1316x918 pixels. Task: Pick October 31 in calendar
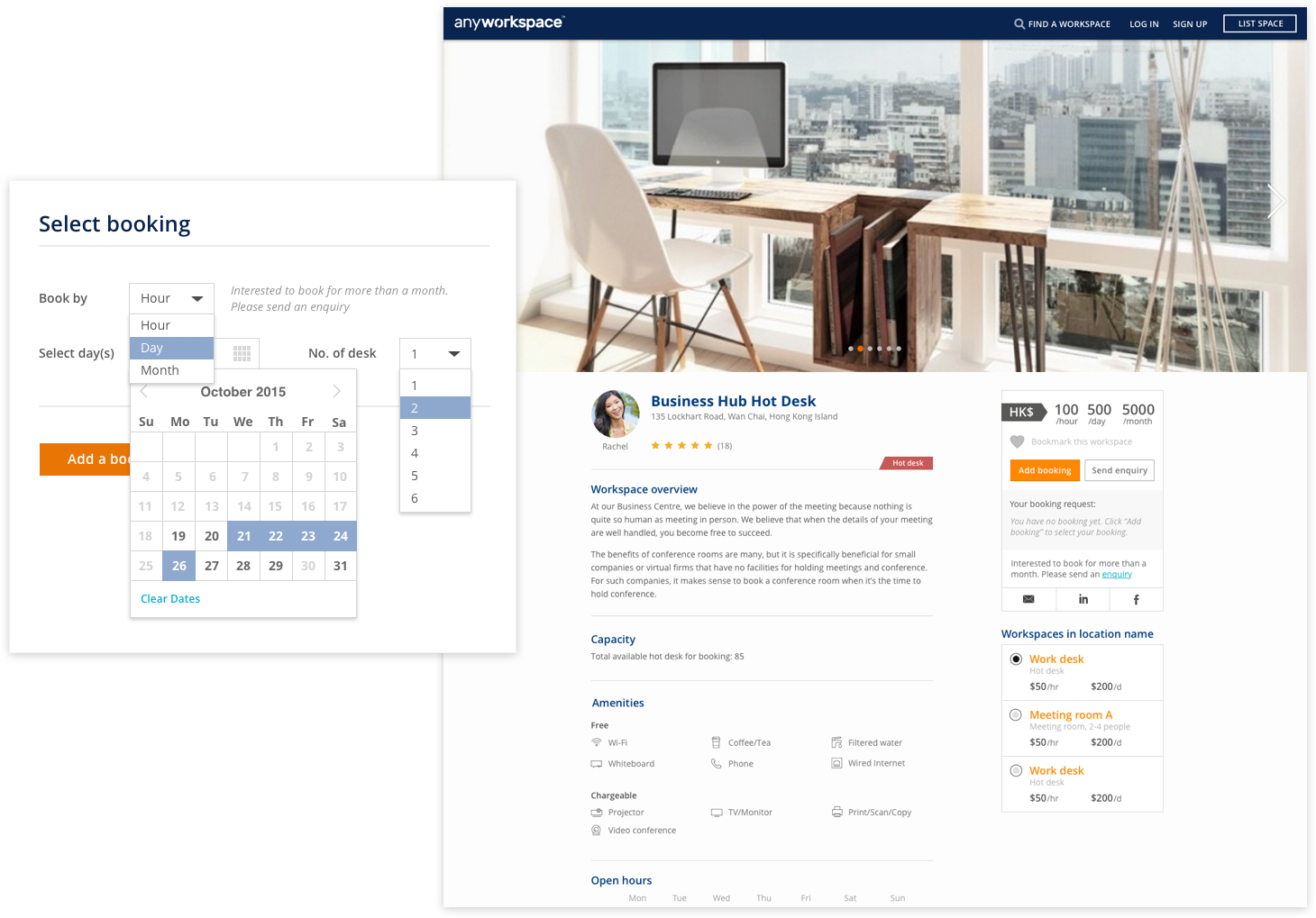[340, 566]
